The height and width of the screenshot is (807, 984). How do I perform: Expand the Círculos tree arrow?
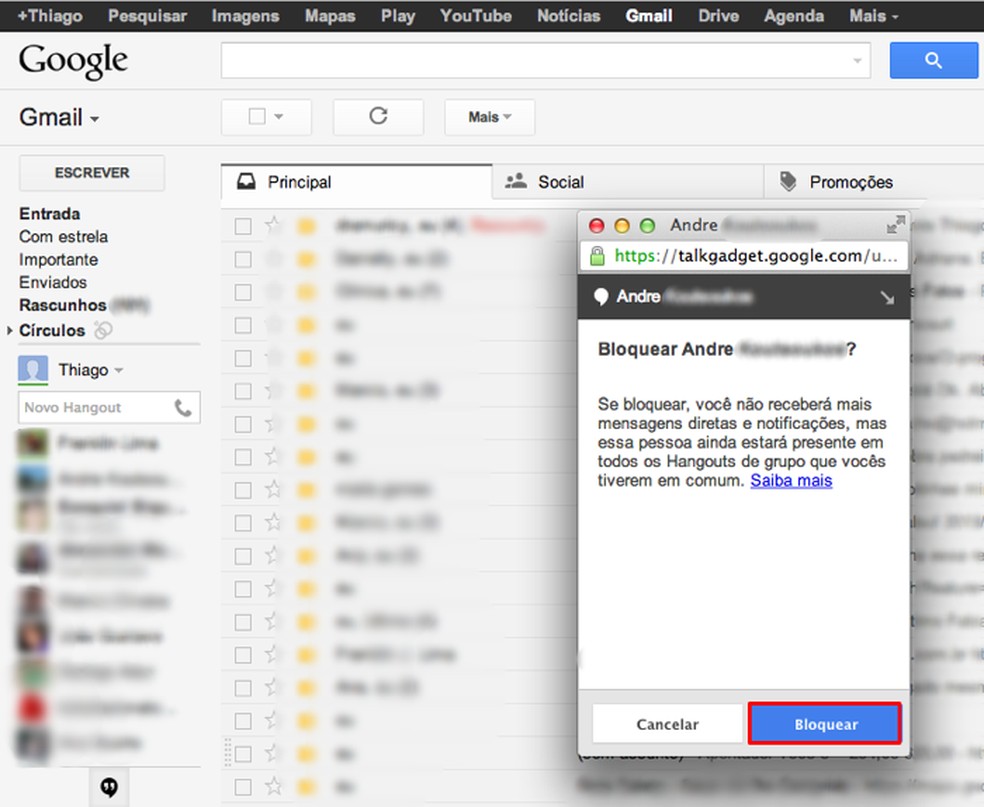[x=9, y=330]
